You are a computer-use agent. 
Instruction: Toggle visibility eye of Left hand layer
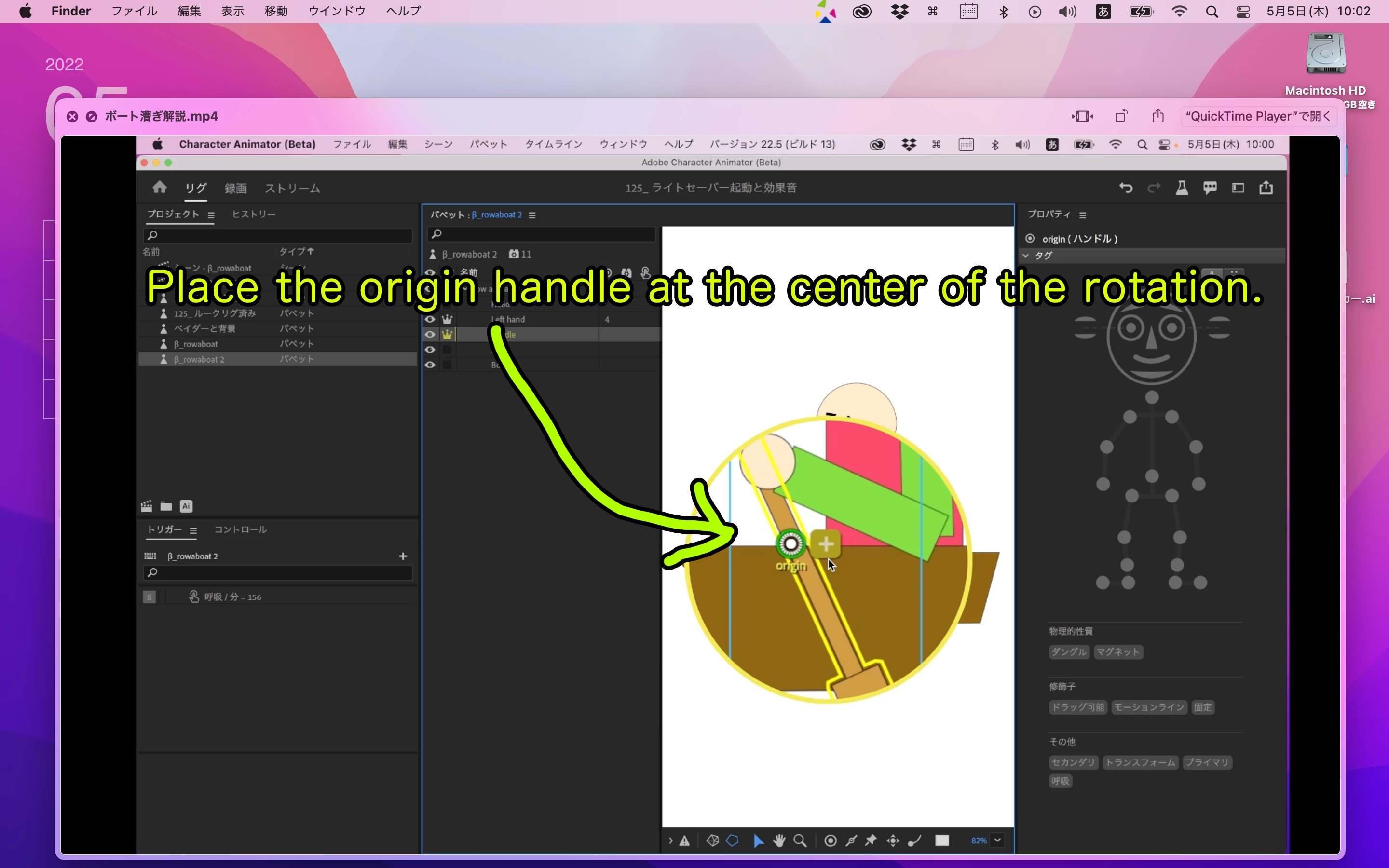pyautogui.click(x=430, y=319)
